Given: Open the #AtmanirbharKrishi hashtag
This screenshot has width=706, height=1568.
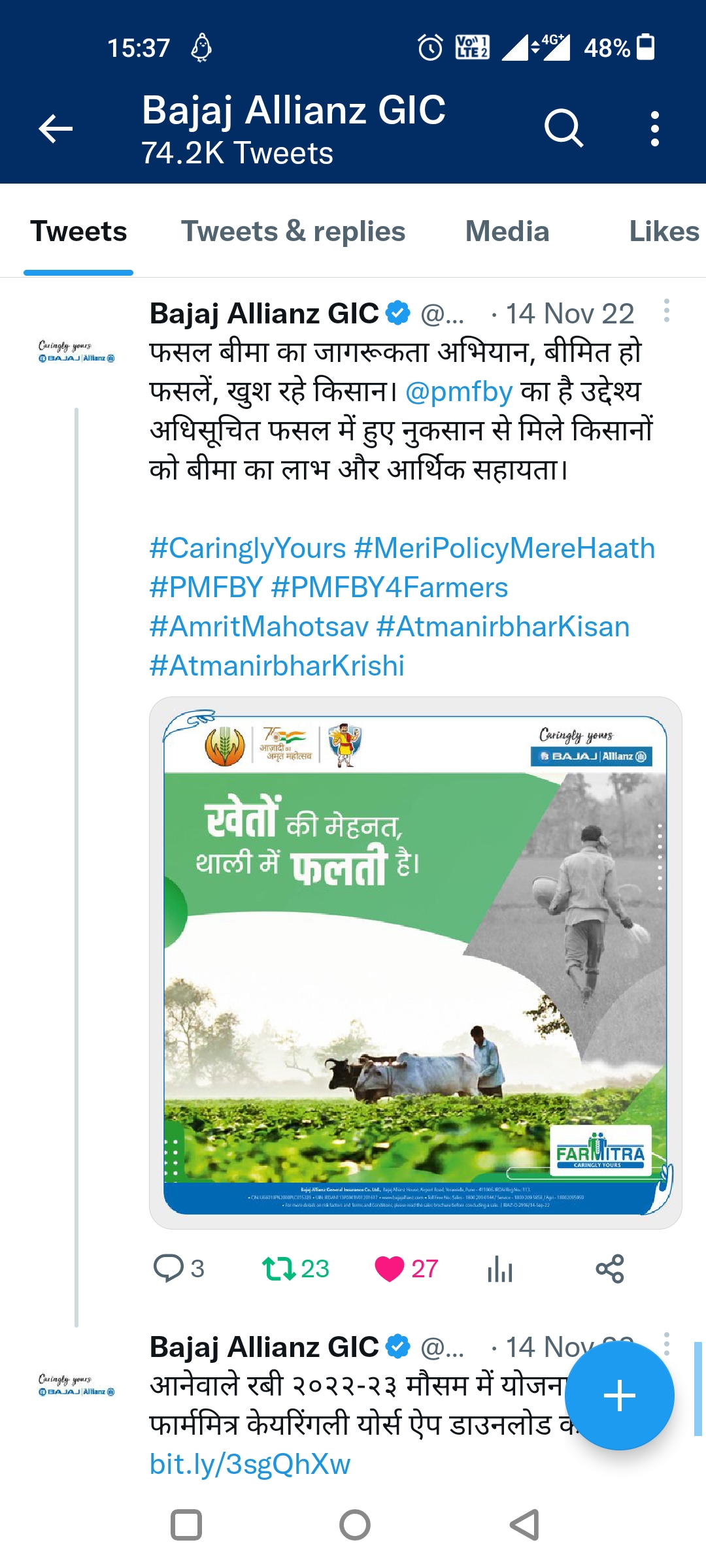Looking at the screenshot, I should point(277,666).
